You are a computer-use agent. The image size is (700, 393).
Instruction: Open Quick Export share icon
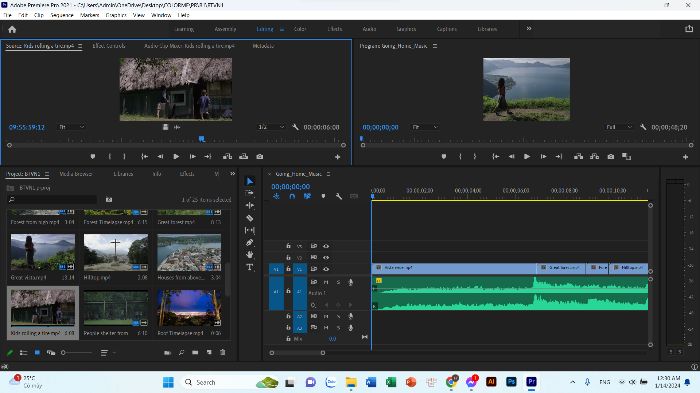click(x=689, y=29)
